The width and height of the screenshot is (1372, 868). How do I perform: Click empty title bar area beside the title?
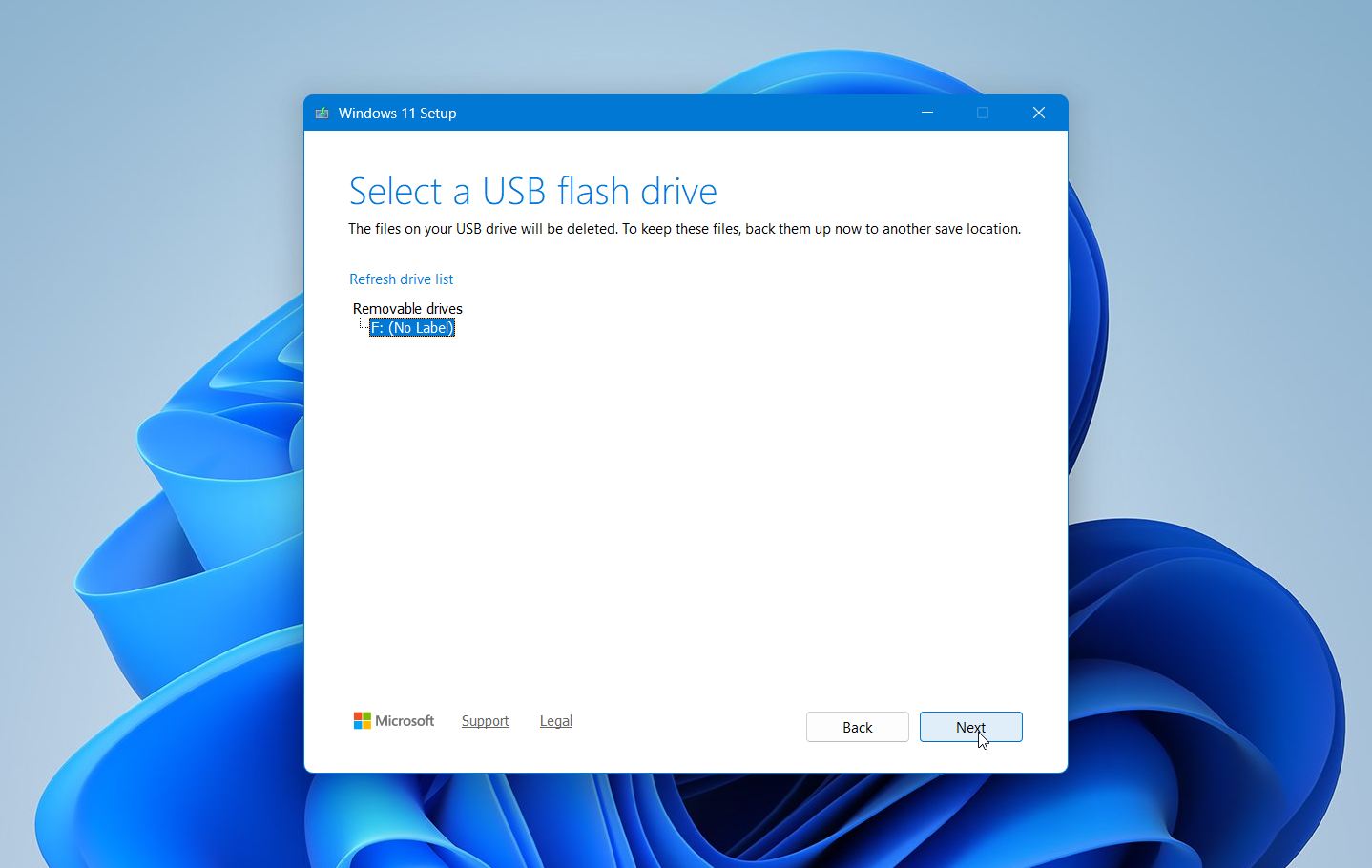pos(687,113)
